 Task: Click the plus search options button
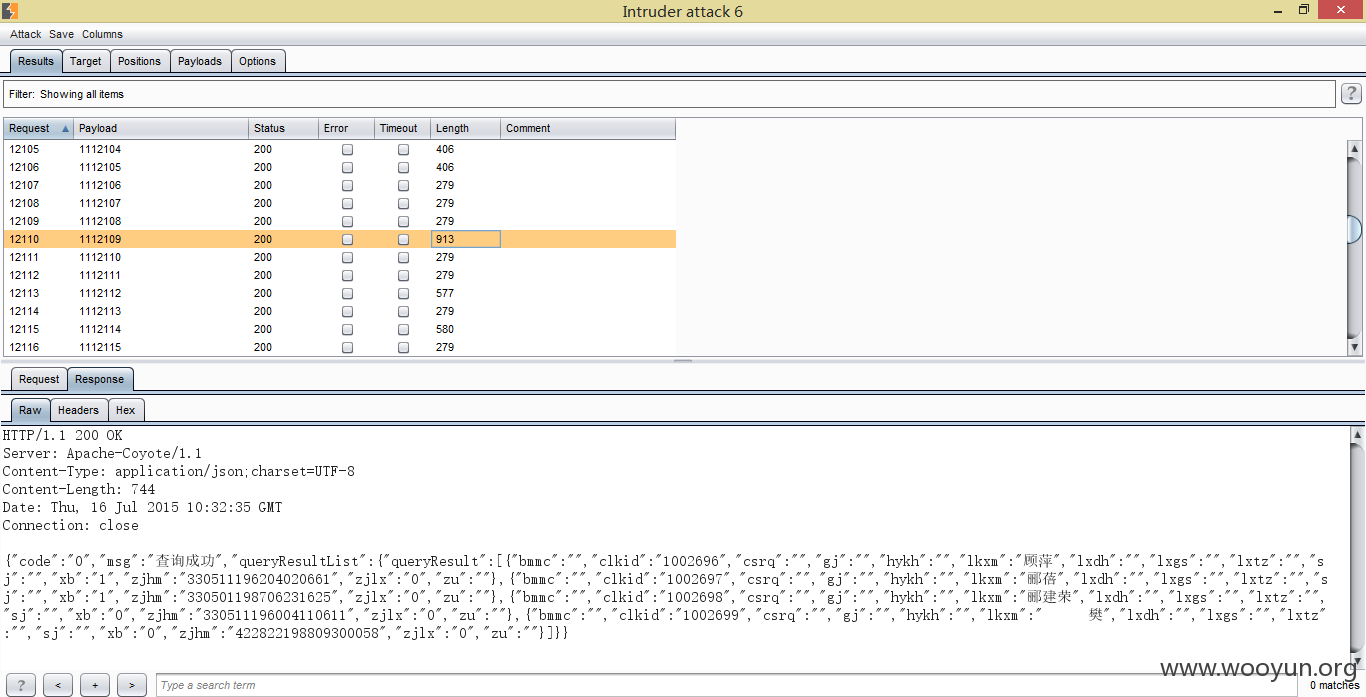coord(95,685)
